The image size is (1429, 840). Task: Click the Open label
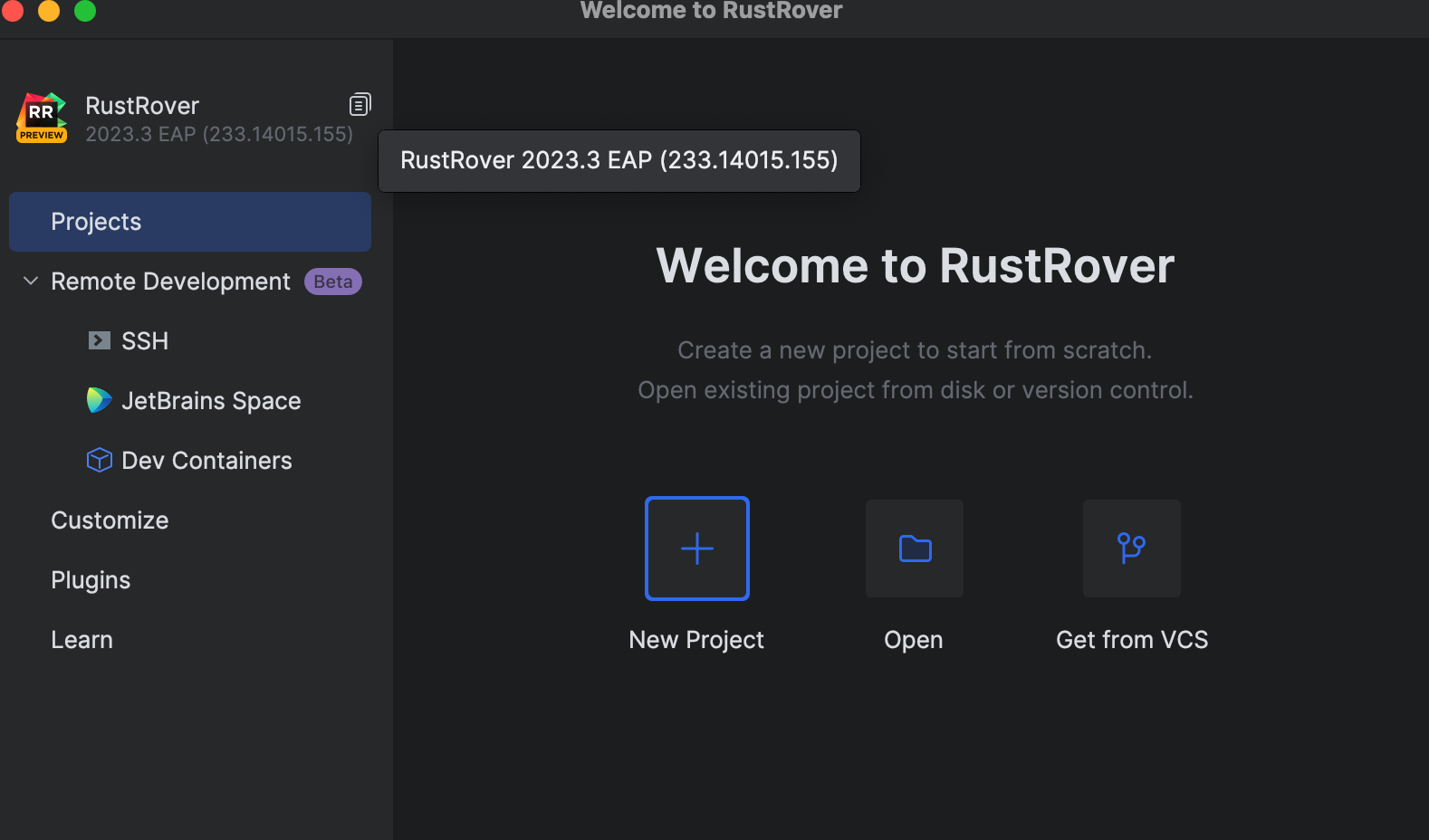click(x=914, y=640)
